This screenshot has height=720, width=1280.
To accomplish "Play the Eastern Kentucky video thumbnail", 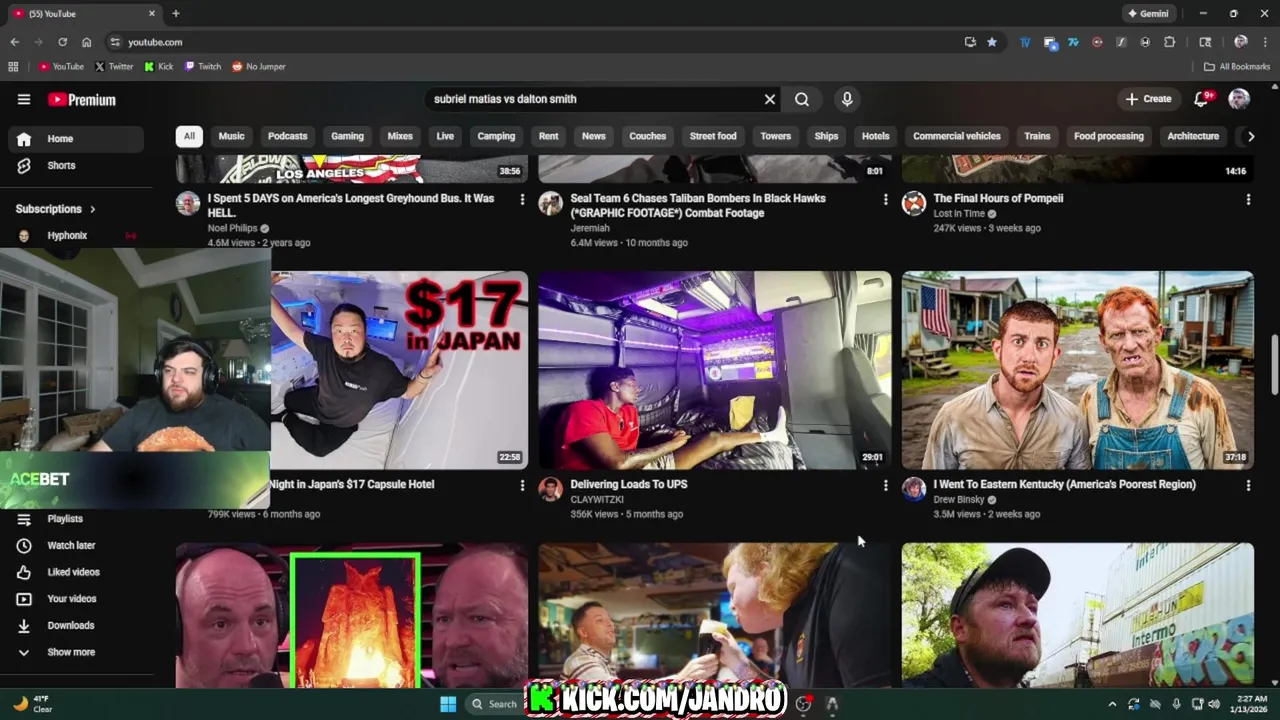I will [x=1078, y=370].
